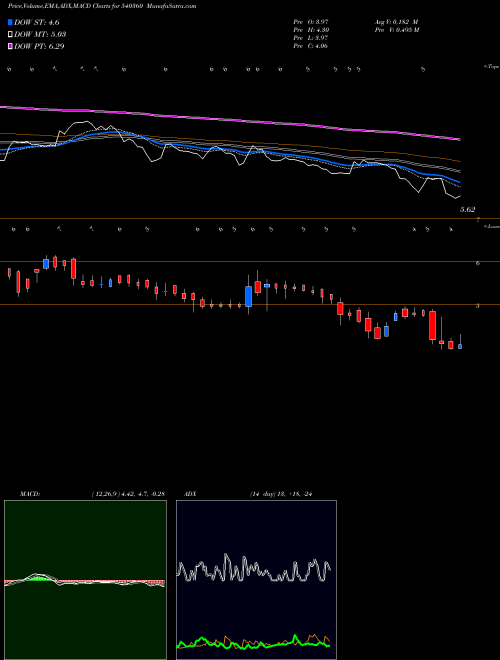The width and height of the screenshot is (500, 660).
Task: Click the MACD panel heading label
Action: pos(29,494)
